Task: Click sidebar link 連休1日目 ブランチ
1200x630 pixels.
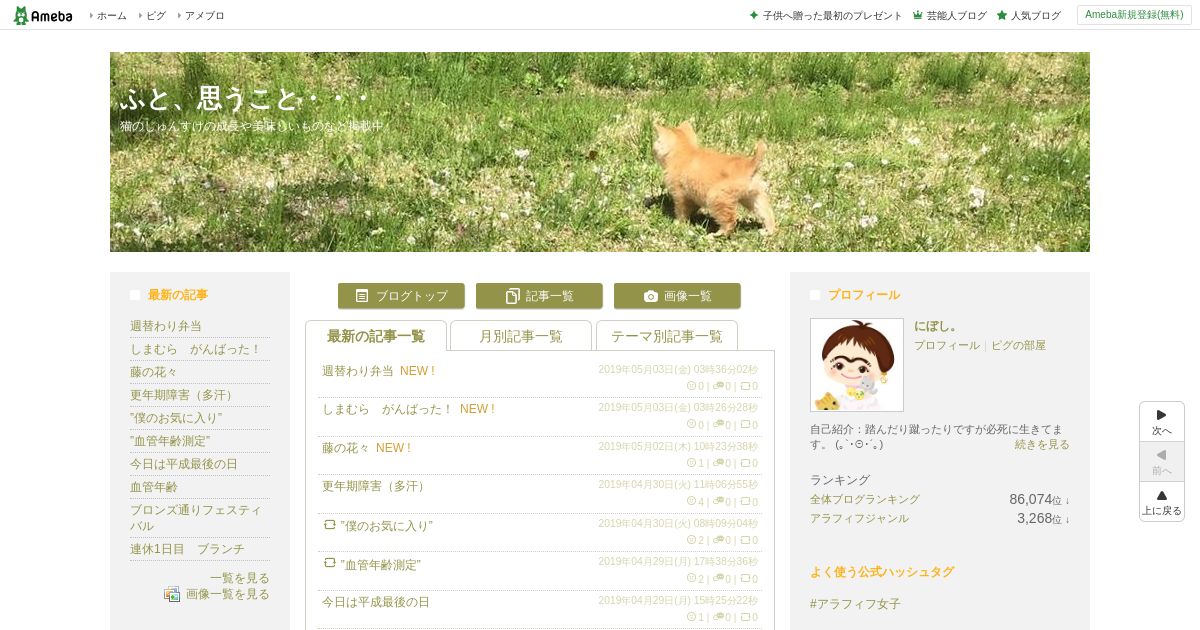Action: 187,549
